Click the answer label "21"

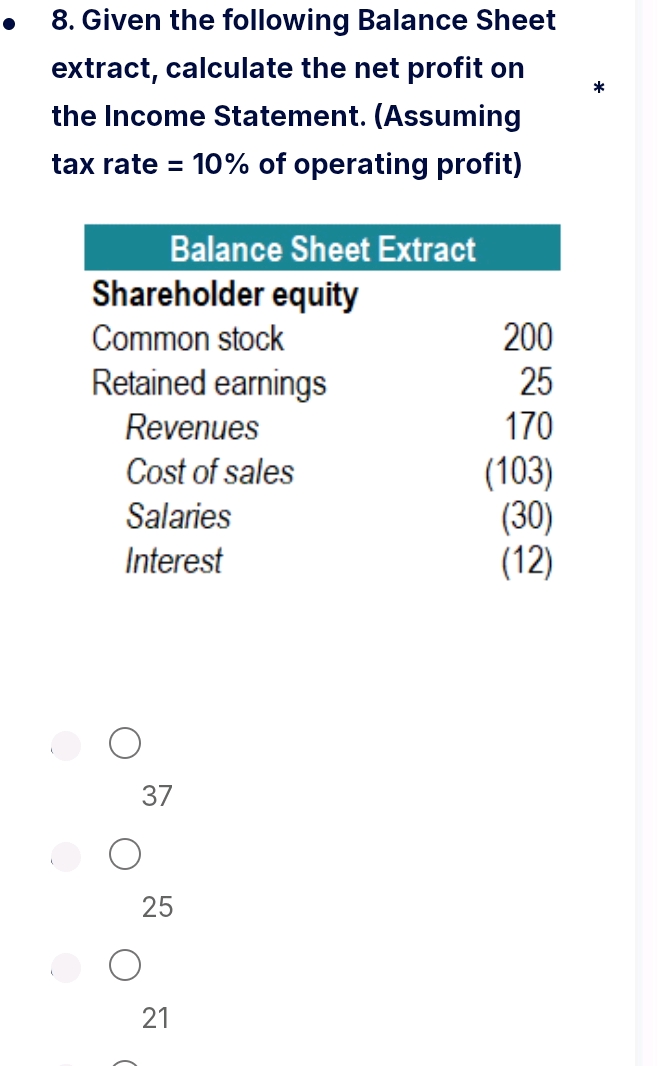point(156,1018)
